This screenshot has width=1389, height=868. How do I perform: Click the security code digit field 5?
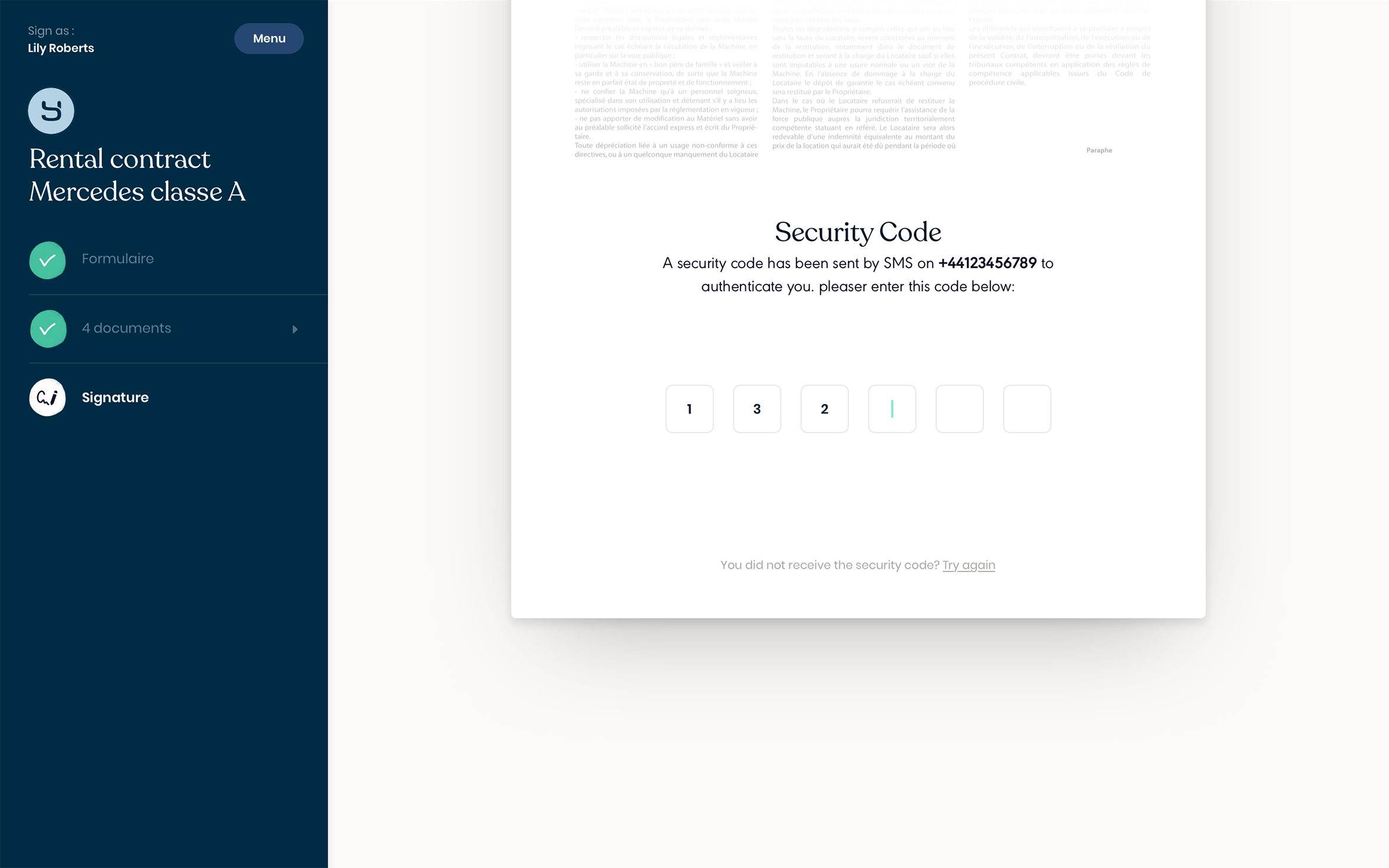[x=958, y=408]
